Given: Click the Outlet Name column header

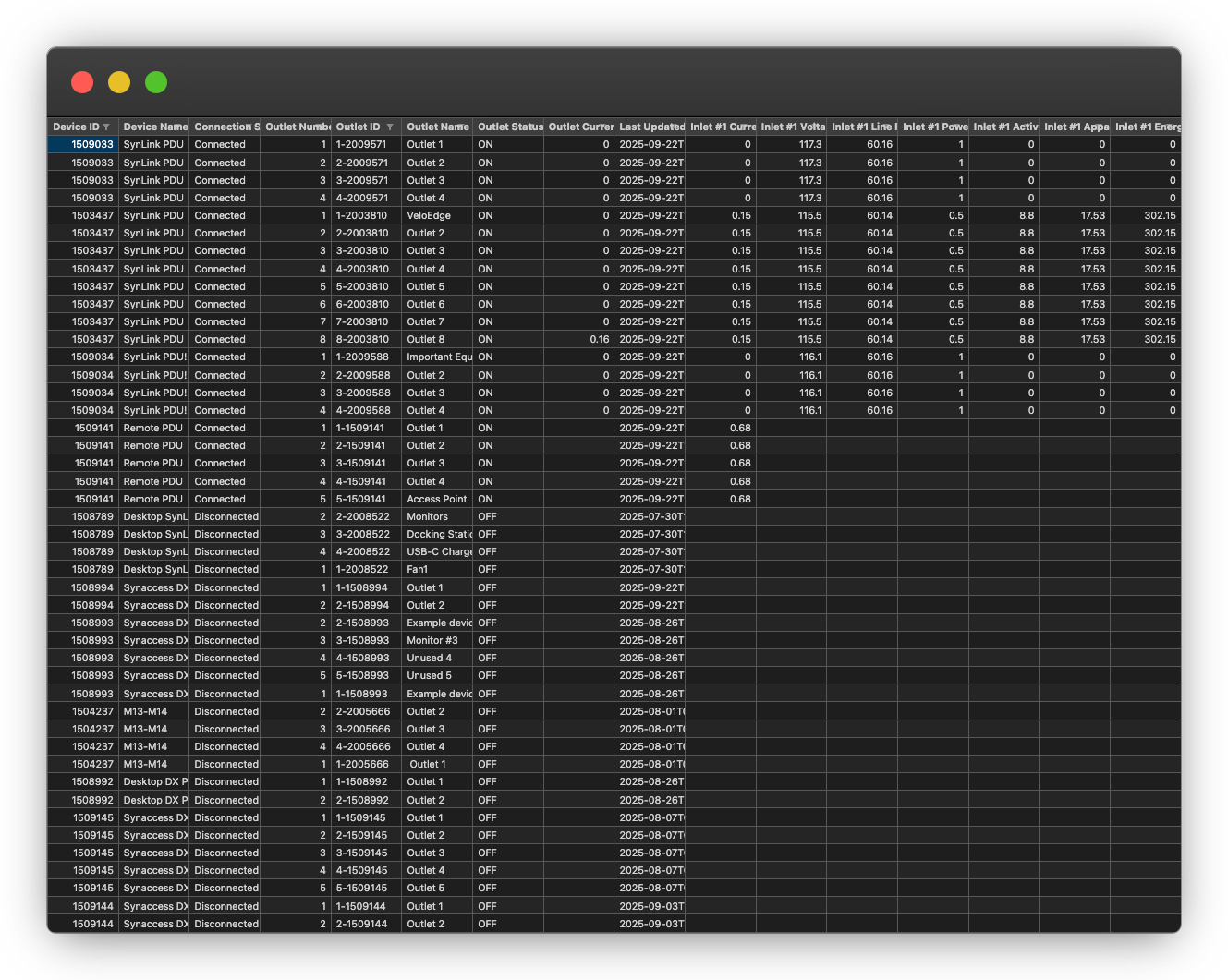Looking at the screenshot, I should (437, 127).
